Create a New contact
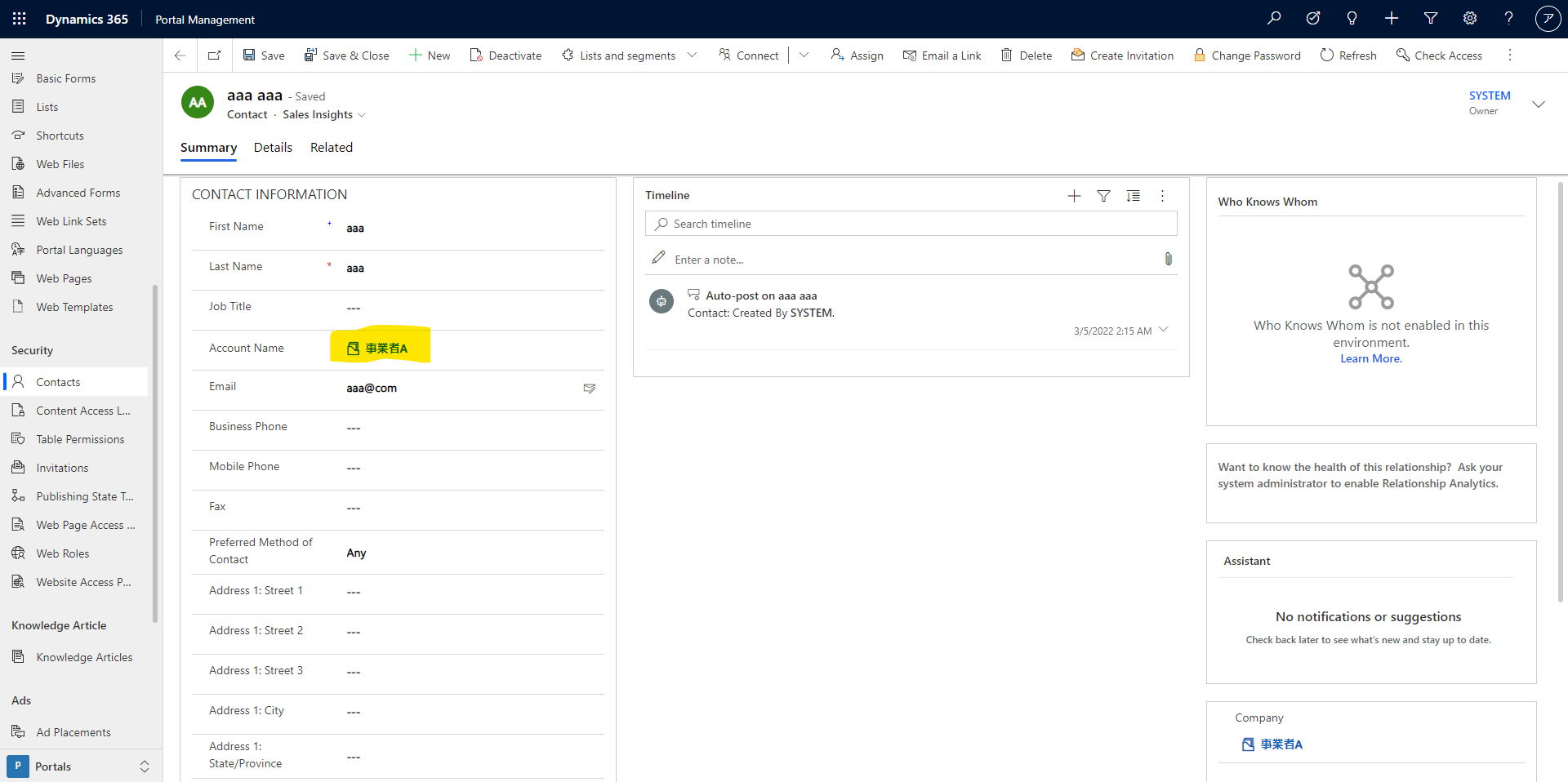Viewport: 1568px width, 782px height. pyautogui.click(x=430, y=56)
